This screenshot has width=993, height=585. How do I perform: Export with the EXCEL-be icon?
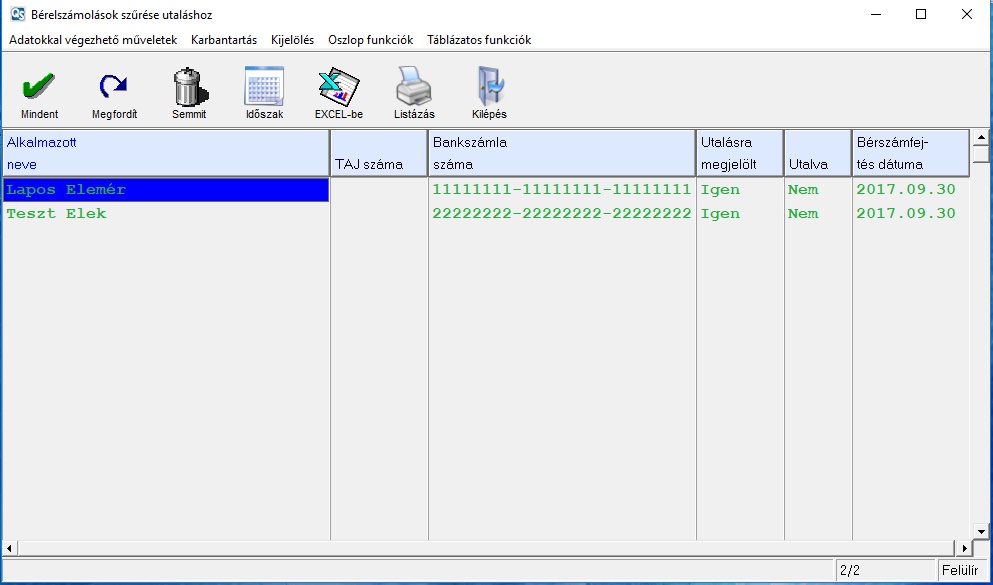[338, 88]
